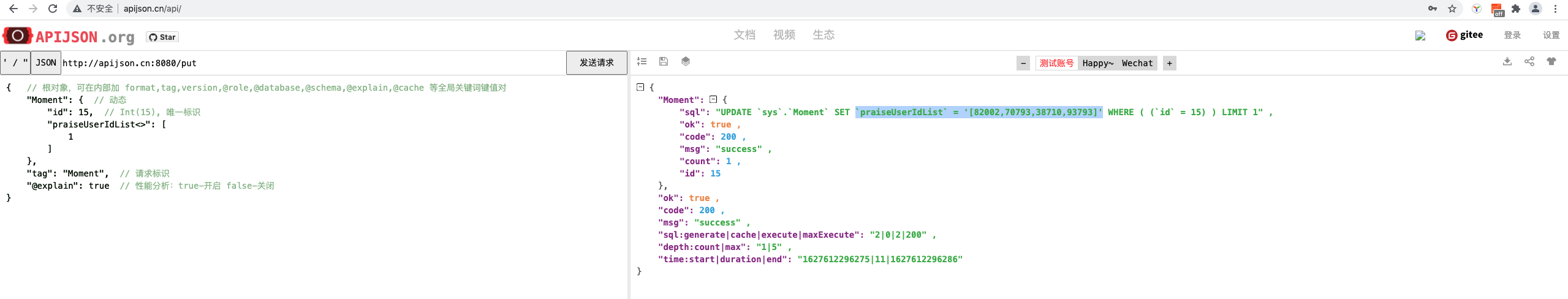Click the t-shirt theme icon
The image size is (1568, 299).
point(1551,61)
